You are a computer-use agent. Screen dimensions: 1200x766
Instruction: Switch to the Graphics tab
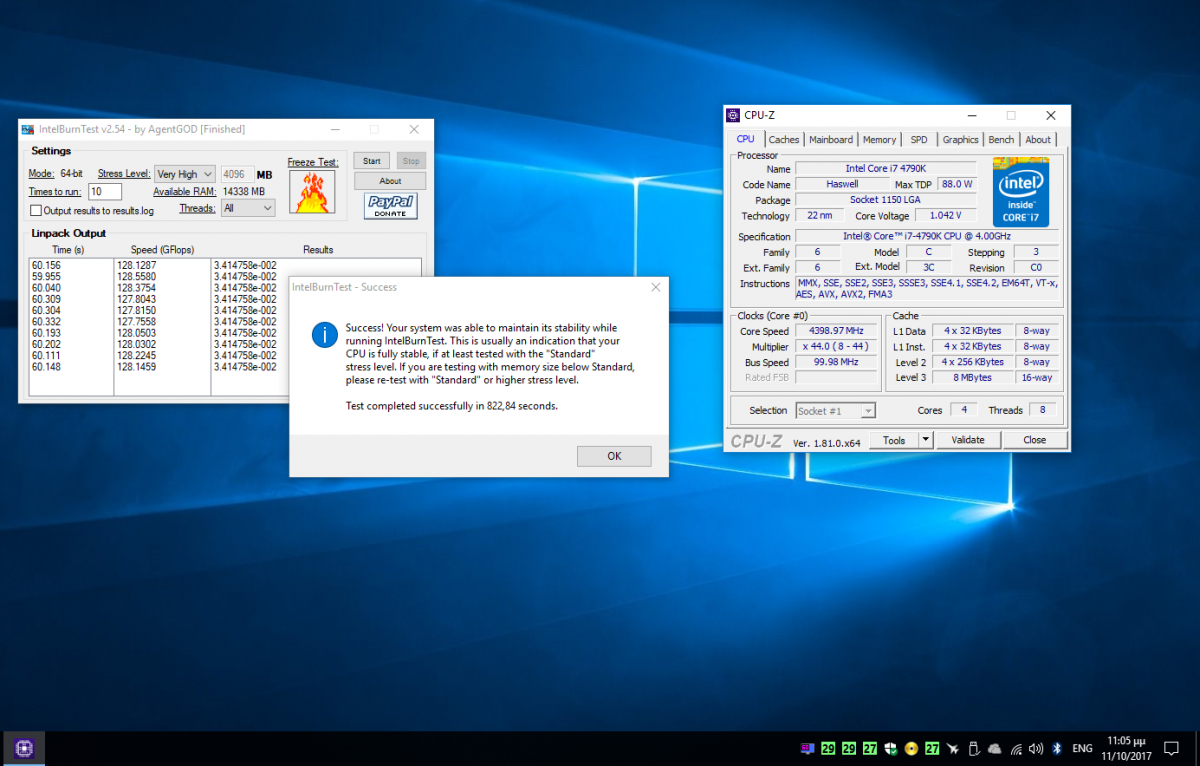(x=960, y=140)
